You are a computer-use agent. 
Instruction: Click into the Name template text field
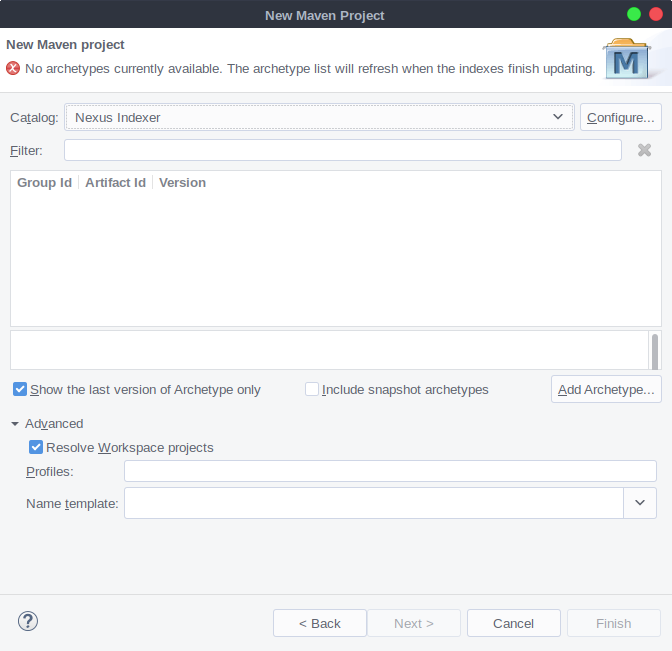[374, 503]
